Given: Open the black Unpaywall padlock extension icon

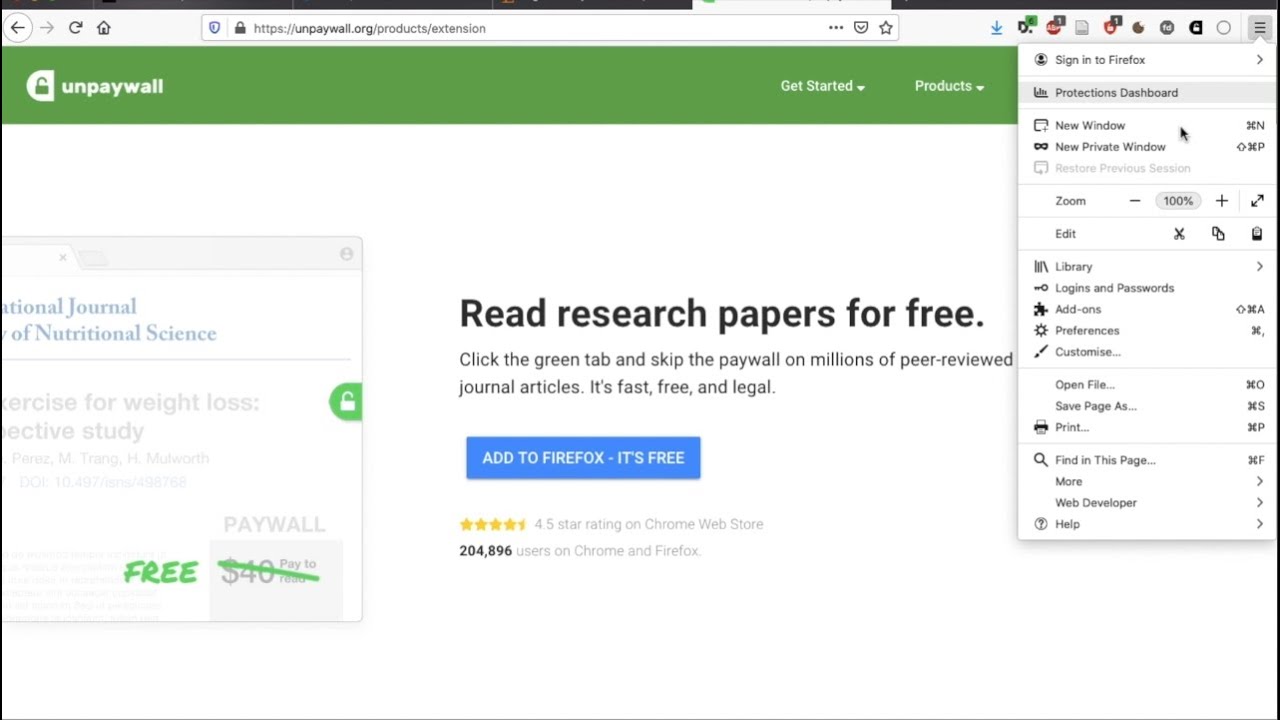Looking at the screenshot, I should pos(1195,28).
